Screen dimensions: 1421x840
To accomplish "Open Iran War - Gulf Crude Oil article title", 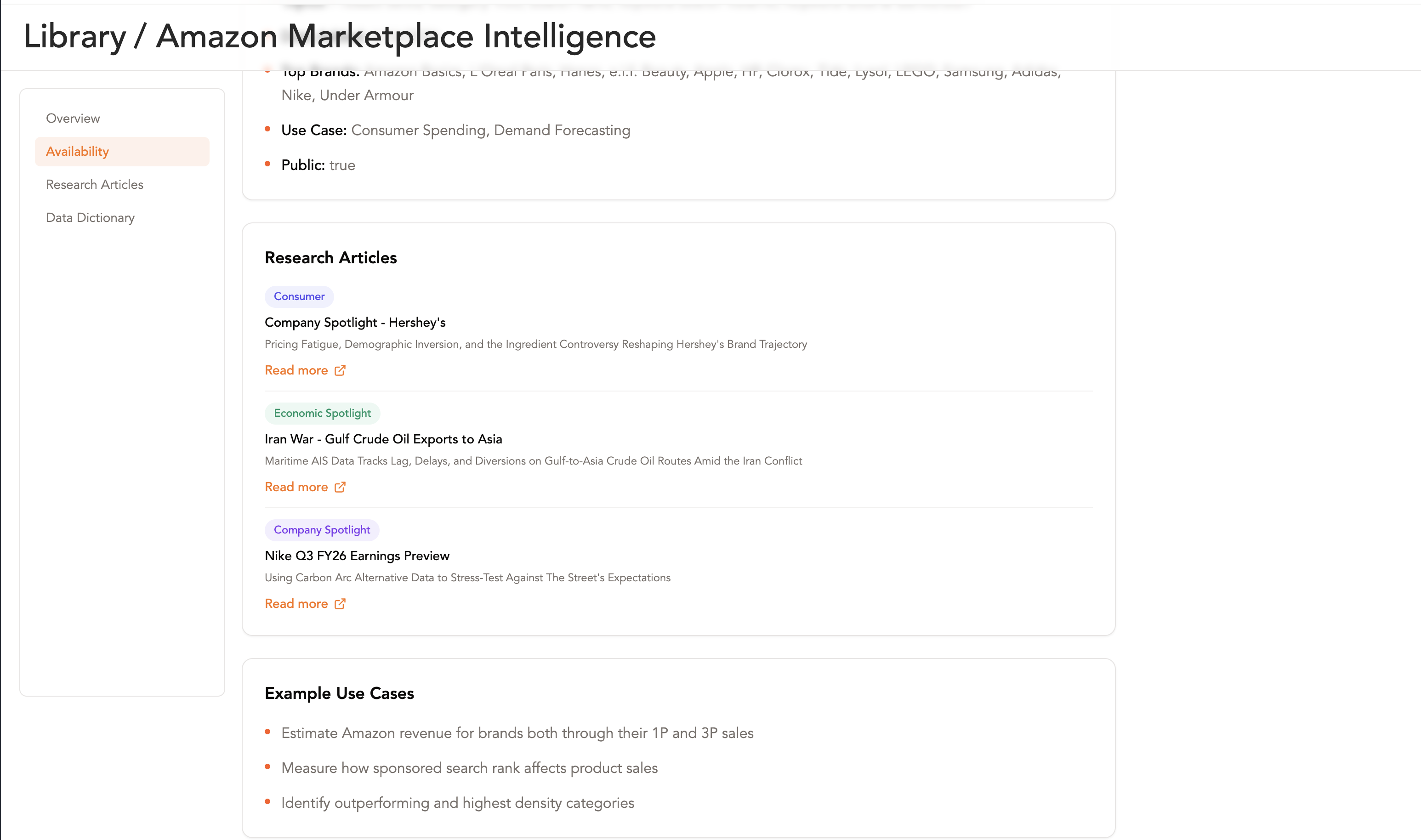I will click(383, 439).
